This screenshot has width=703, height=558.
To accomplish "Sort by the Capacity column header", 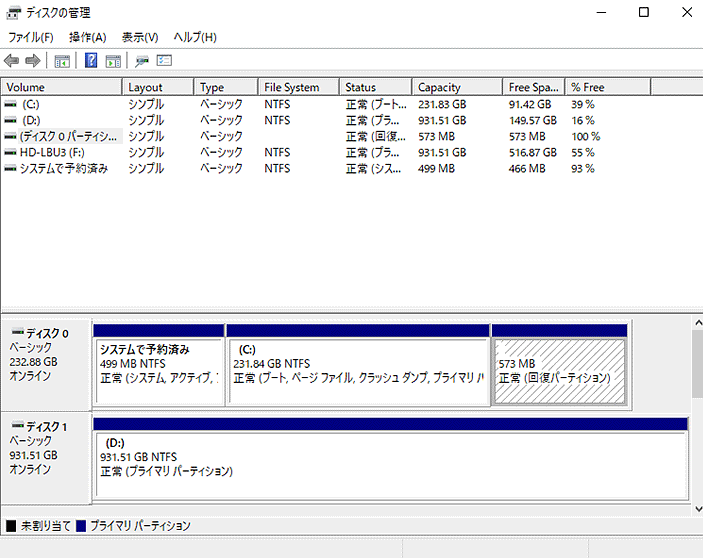I will point(457,87).
